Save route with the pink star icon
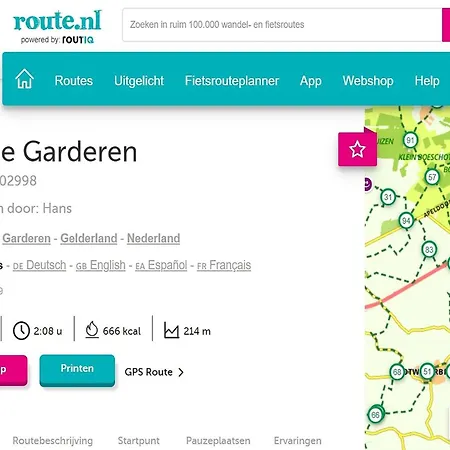The image size is (450, 450). [357, 149]
